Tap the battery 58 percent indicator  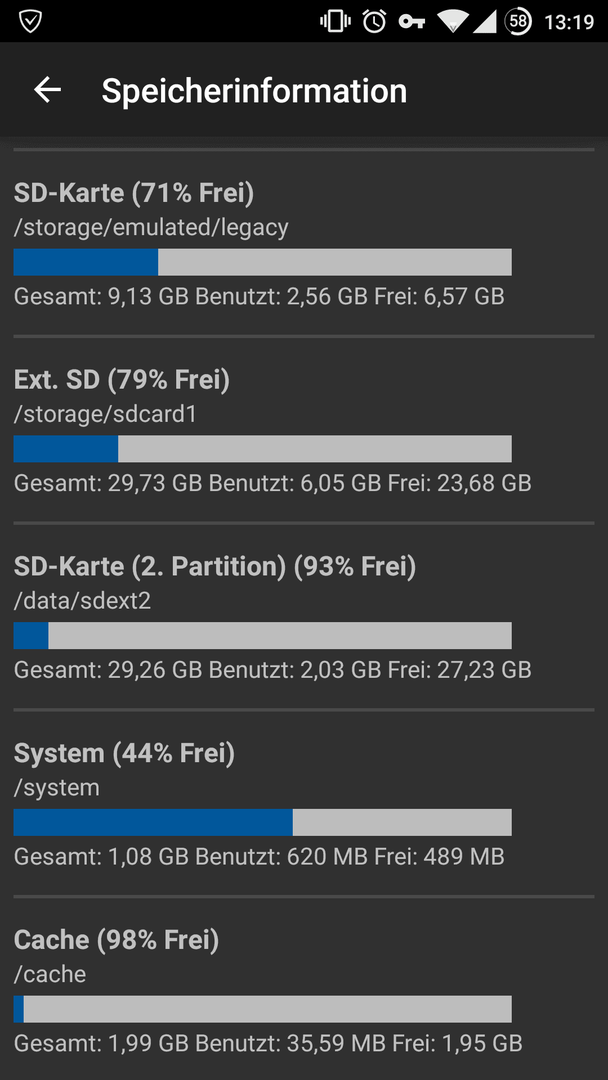(x=518, y=21)
